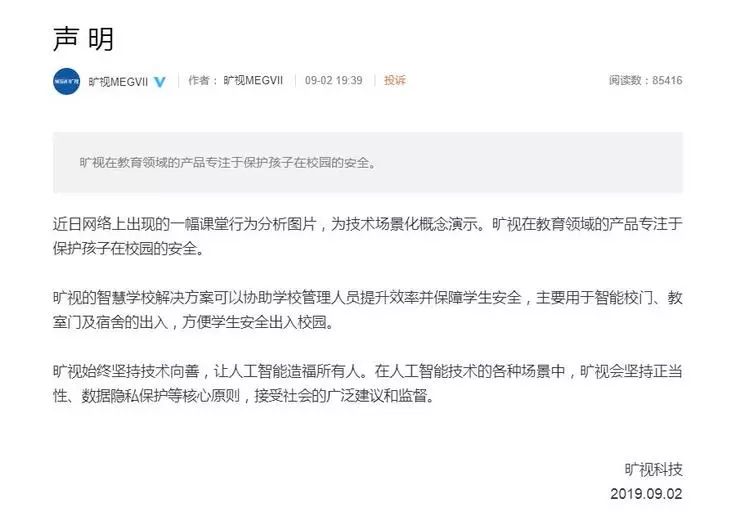The width and height of the screenshot is (740, 521).
Task: Click the 阅读数：85416 read counter
Action: pos(645,80)
